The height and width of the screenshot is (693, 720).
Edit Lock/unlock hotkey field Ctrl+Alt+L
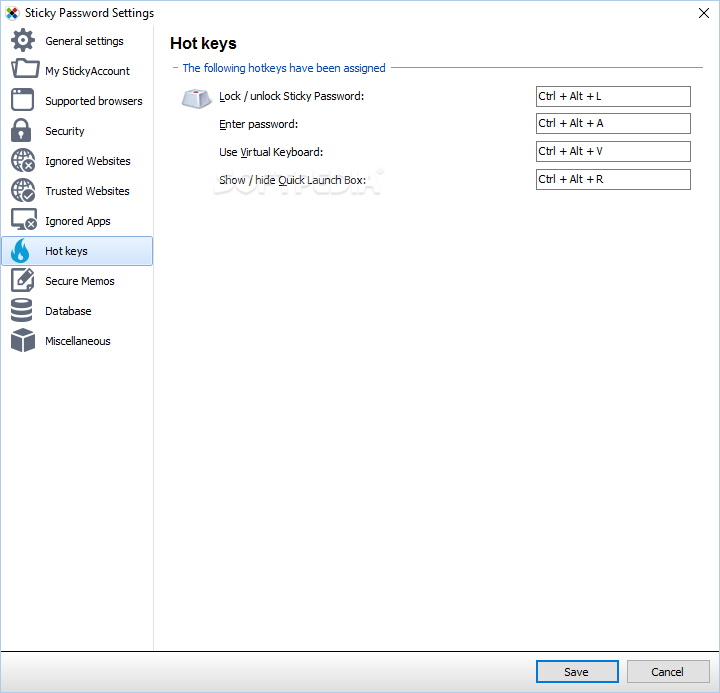(613, 96)
